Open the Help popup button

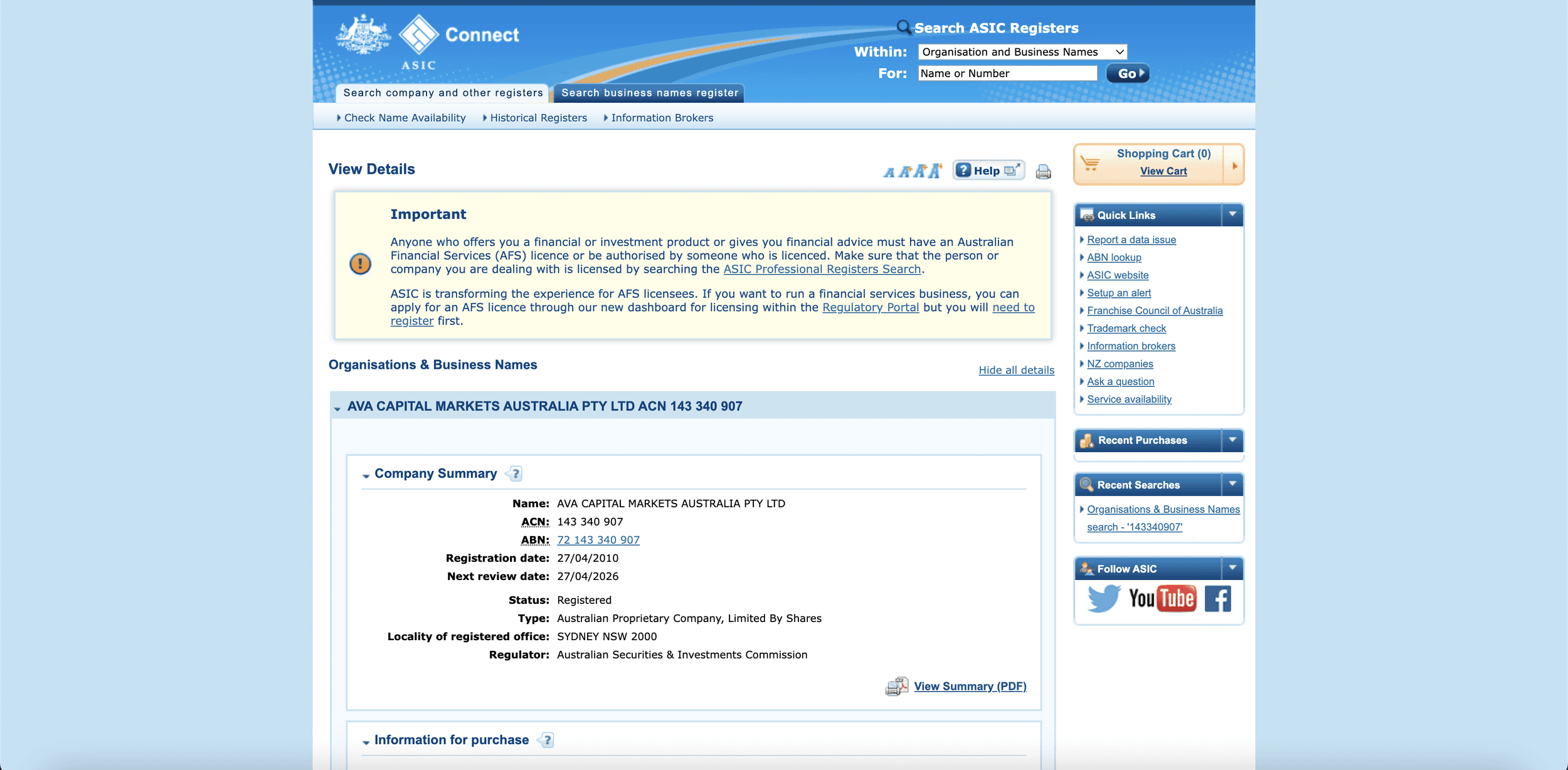tap(988, 171)
